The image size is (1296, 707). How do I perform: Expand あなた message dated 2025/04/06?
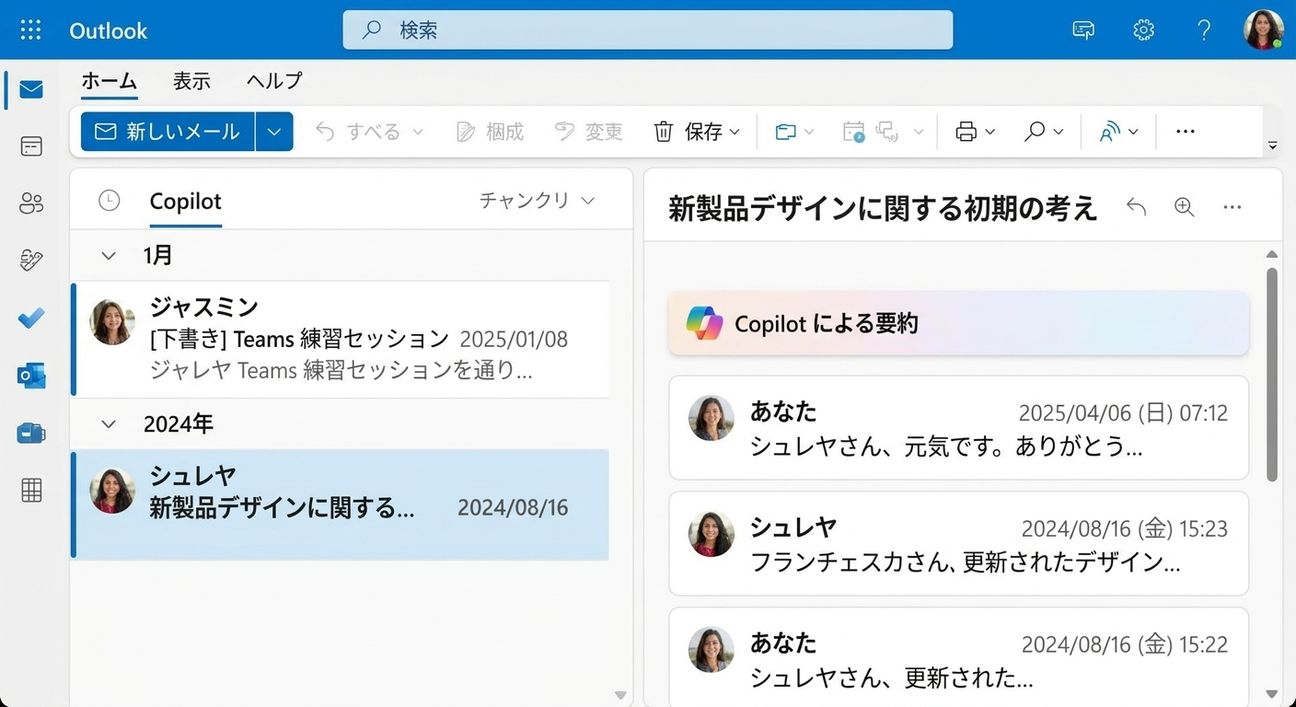[x=958, y=428]
